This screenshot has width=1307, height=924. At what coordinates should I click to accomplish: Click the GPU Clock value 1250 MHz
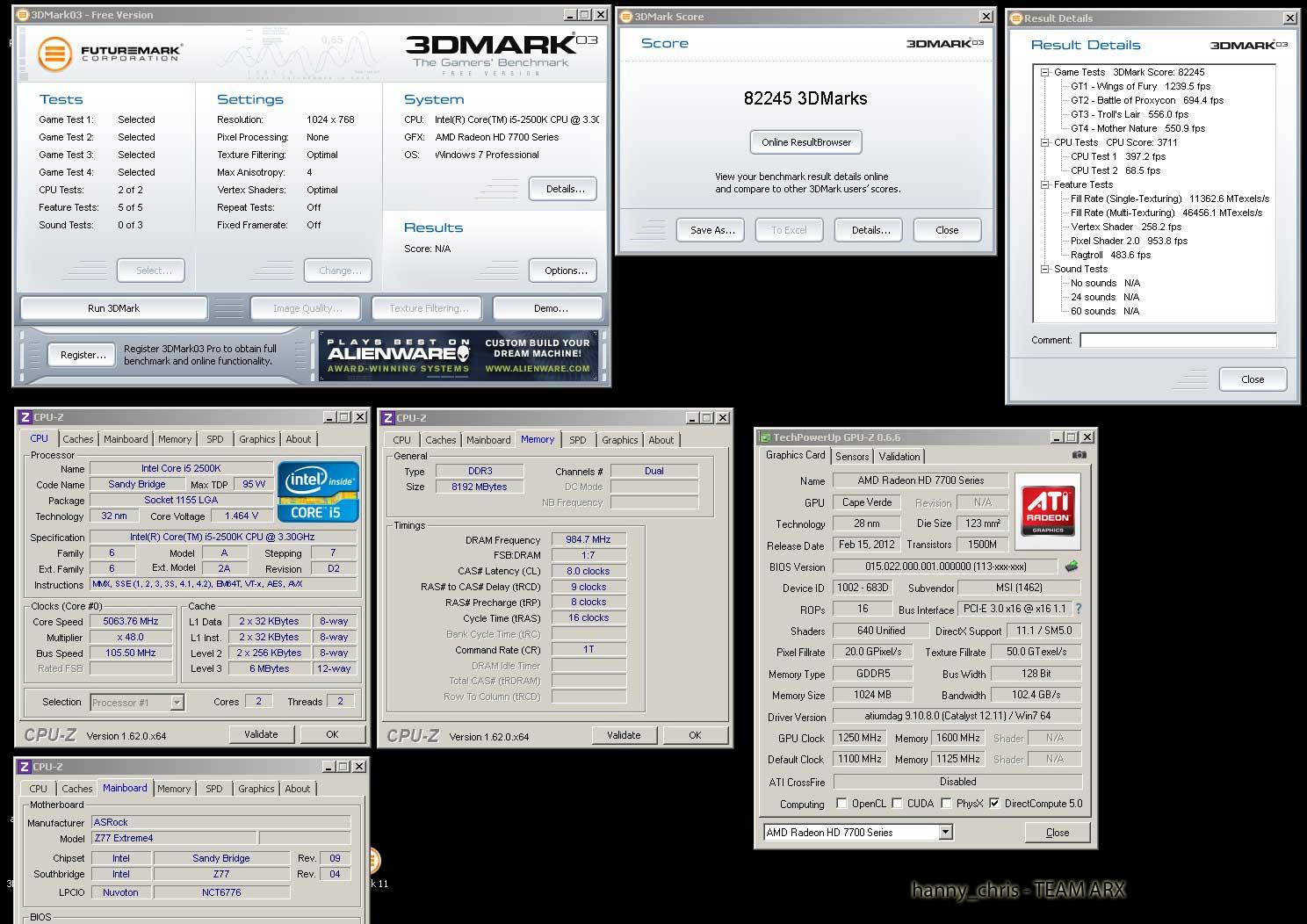(x=859, y=738)
